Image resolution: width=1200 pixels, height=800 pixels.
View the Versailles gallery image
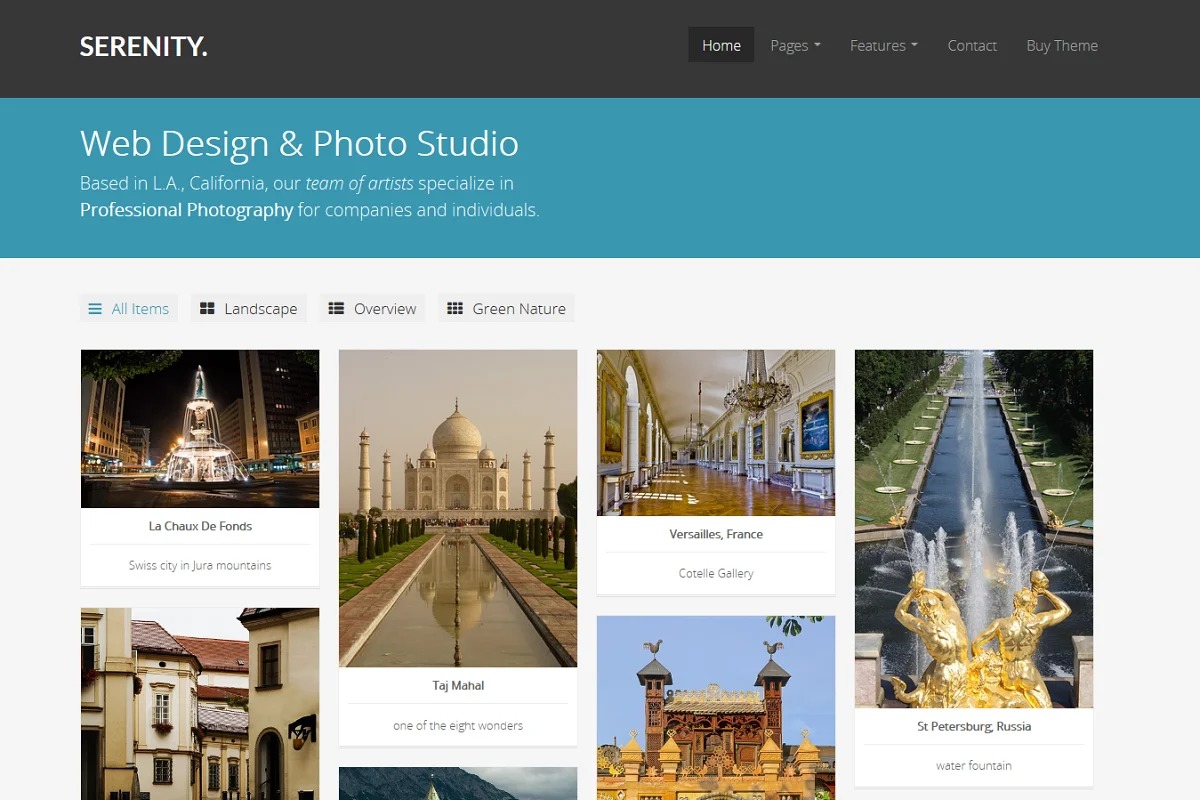716,433
